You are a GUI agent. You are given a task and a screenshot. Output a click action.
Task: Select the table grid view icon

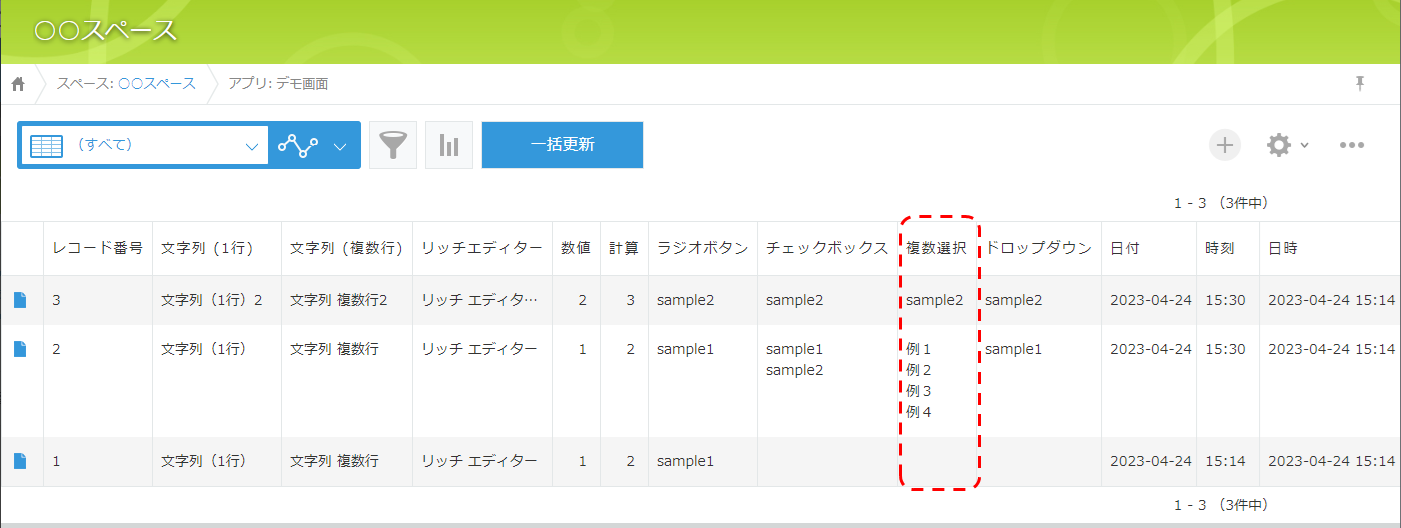[x=46, y=146]
